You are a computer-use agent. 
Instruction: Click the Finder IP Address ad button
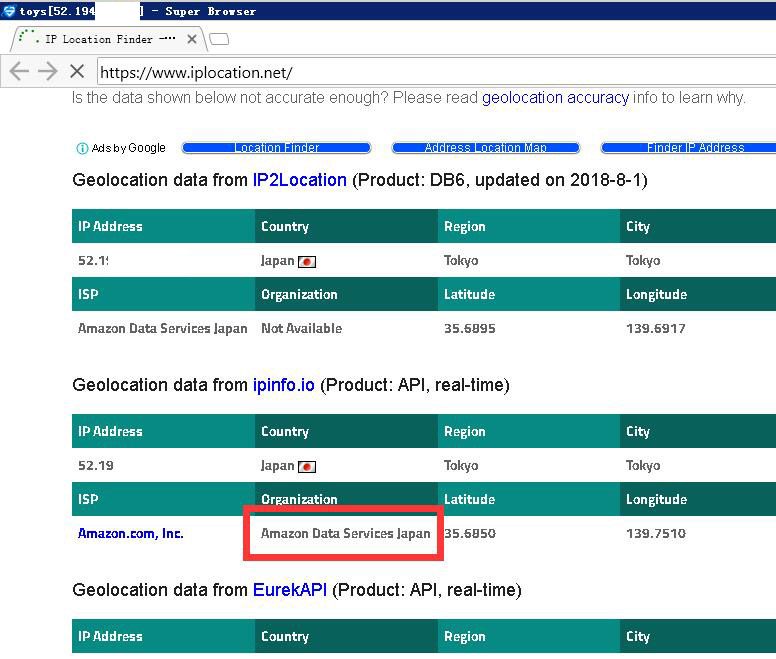(692, 148)
